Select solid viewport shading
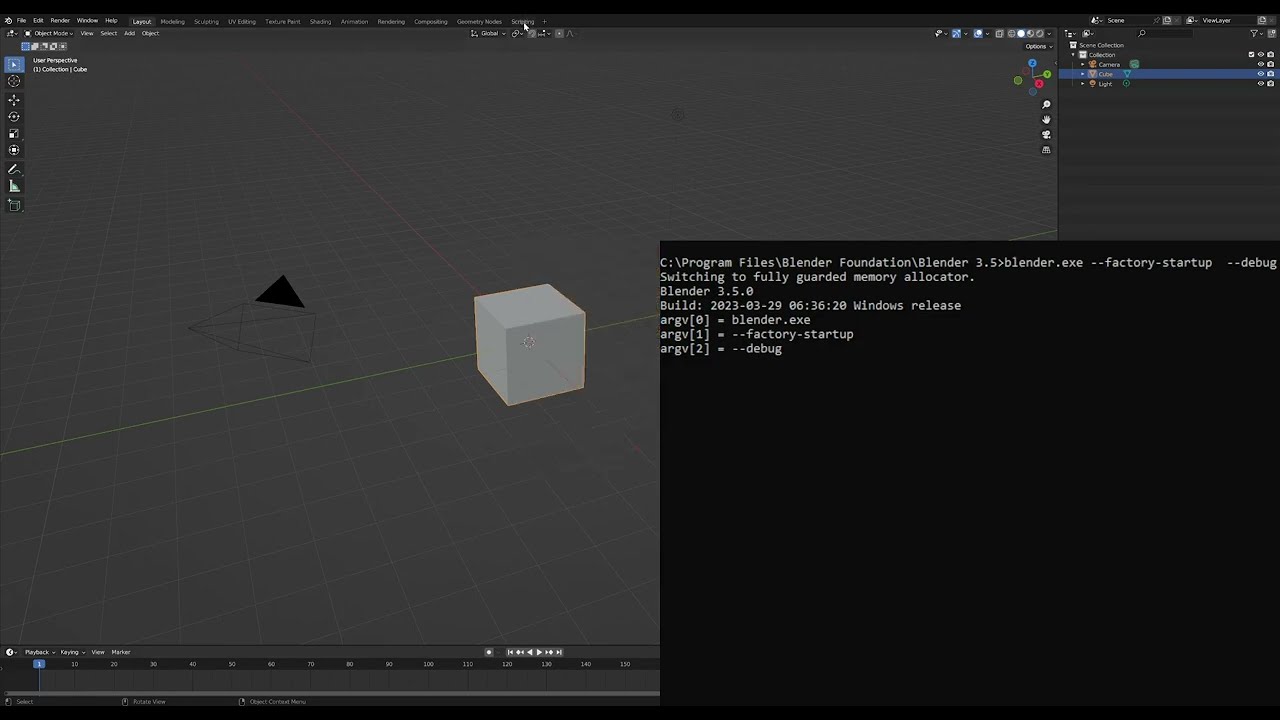The image size is (1280, 720). 1021,33
